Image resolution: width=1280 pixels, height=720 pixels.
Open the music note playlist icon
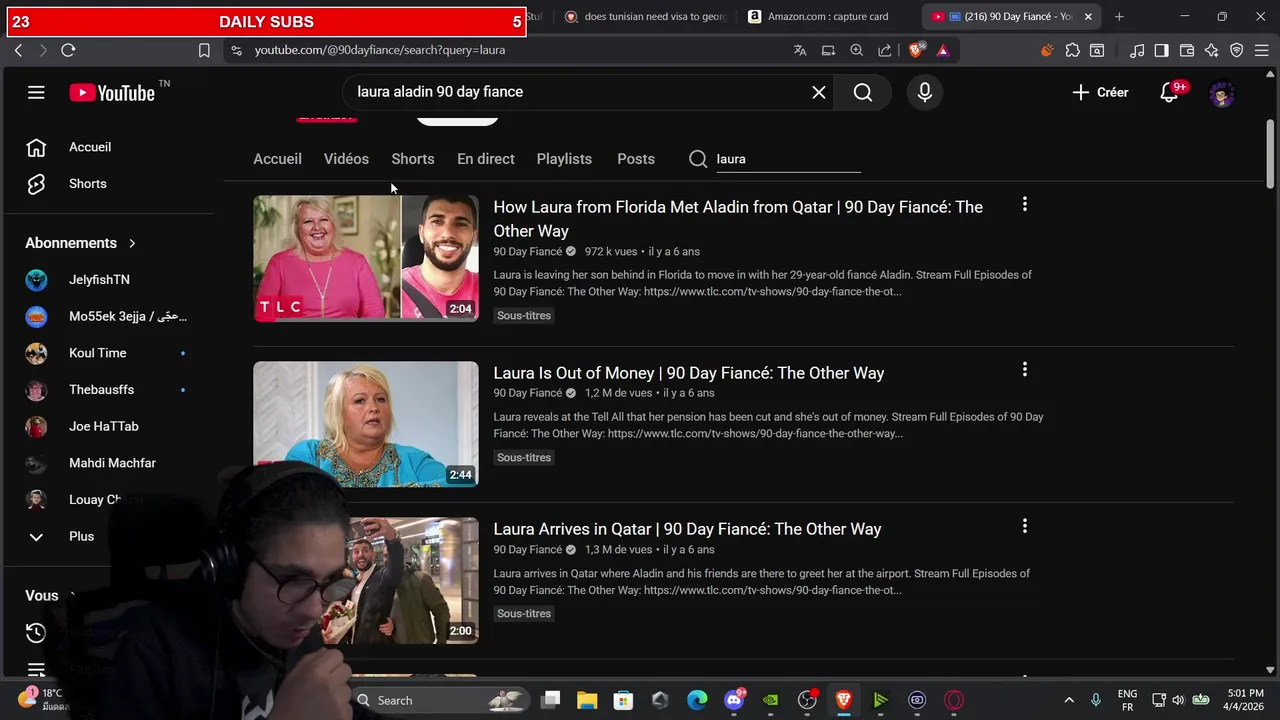coord(1137,50)
